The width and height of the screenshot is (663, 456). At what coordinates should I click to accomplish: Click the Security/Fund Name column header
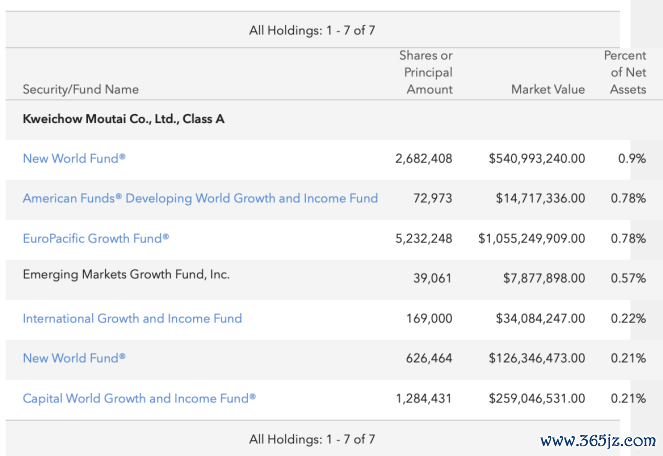point(81,89)
